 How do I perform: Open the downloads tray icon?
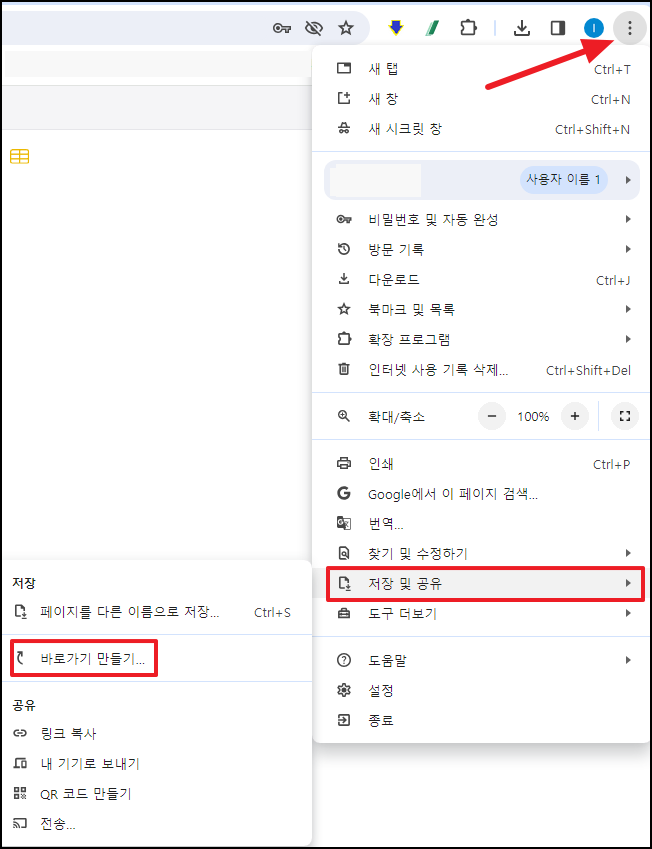(521, 28)
